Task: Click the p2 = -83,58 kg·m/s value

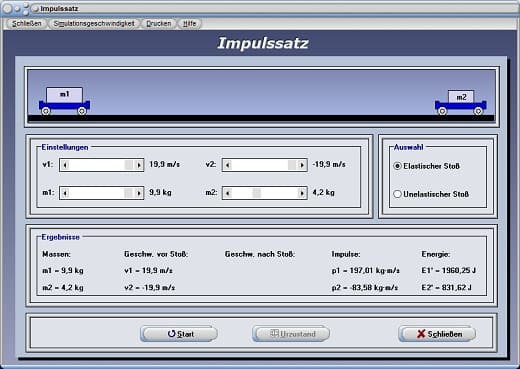Action: click(365, 287)
